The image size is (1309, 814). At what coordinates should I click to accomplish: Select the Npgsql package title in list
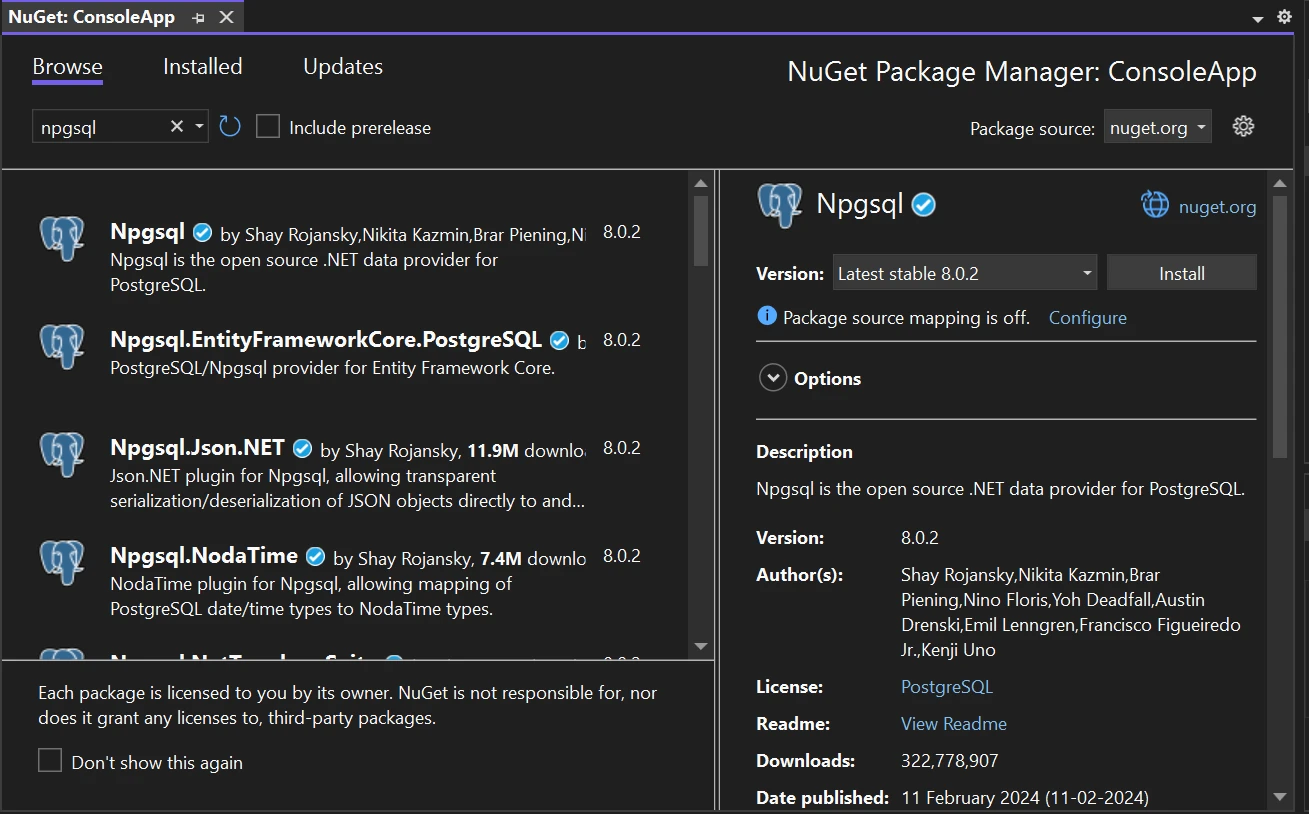(x=147, y=232)
